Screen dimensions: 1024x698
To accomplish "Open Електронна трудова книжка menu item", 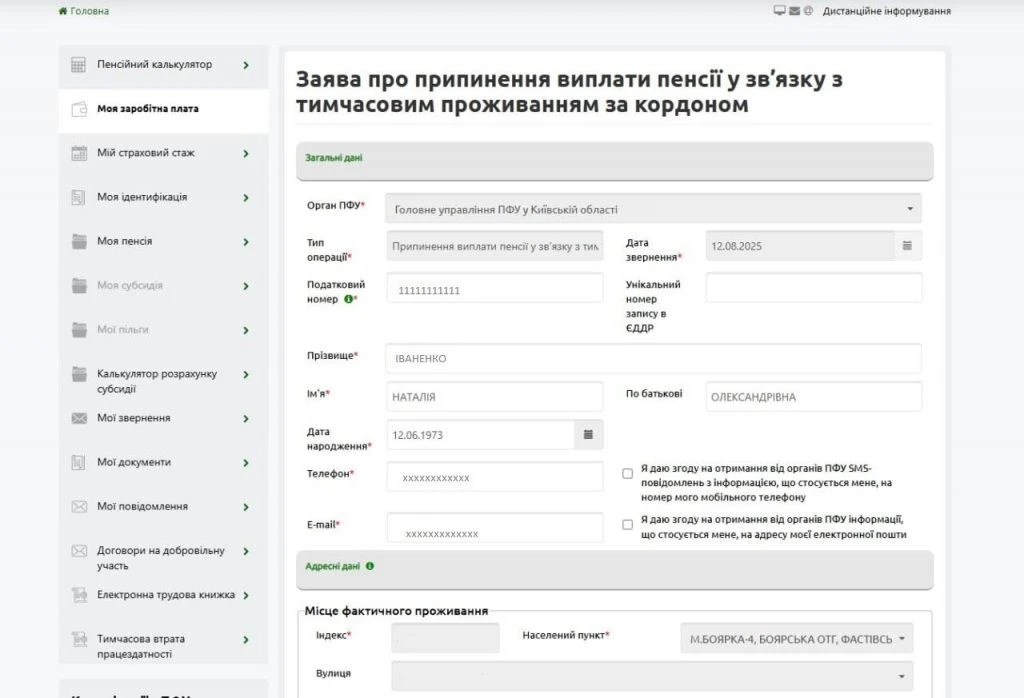I will click(165, 595).
